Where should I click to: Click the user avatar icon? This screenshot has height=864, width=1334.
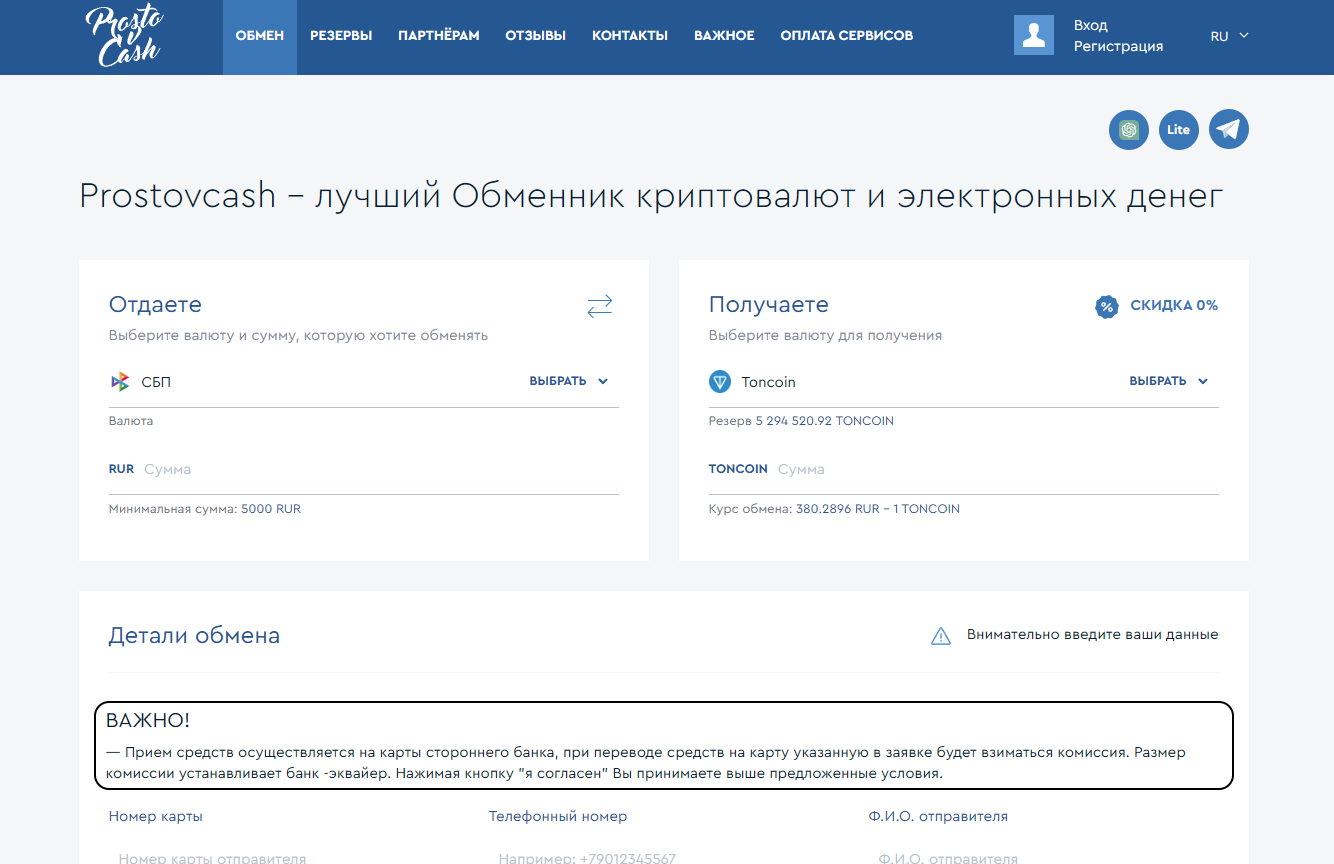(x=1034, y=35)
